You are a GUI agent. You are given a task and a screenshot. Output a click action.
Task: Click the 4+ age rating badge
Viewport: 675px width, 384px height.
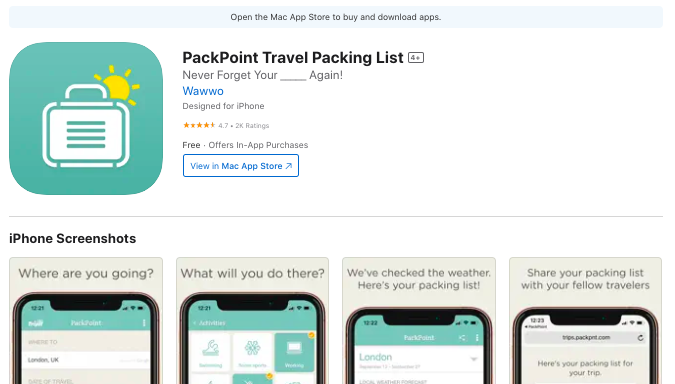point(416,58)
